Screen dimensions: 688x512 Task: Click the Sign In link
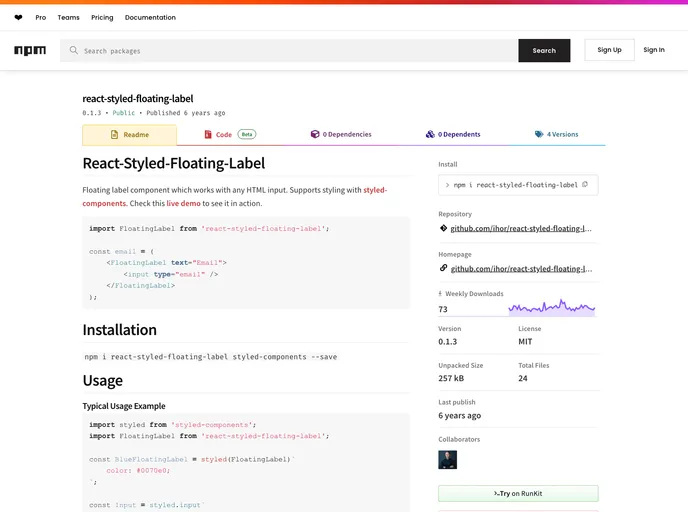click(x=654, y=50)
